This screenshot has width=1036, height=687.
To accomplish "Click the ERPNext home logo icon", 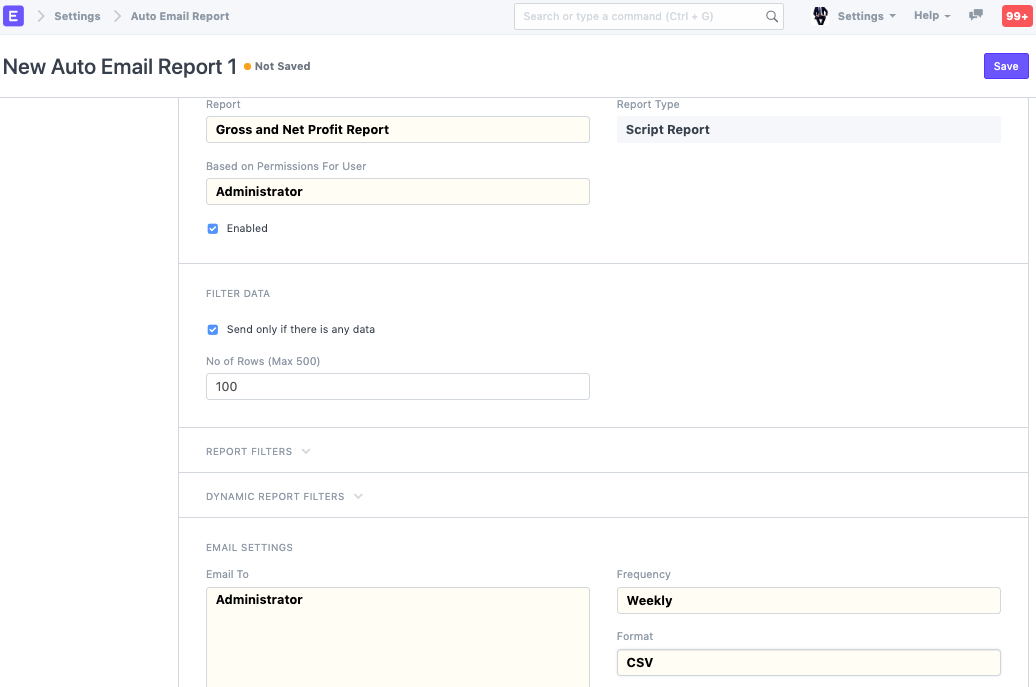I will tap(14, 16).
